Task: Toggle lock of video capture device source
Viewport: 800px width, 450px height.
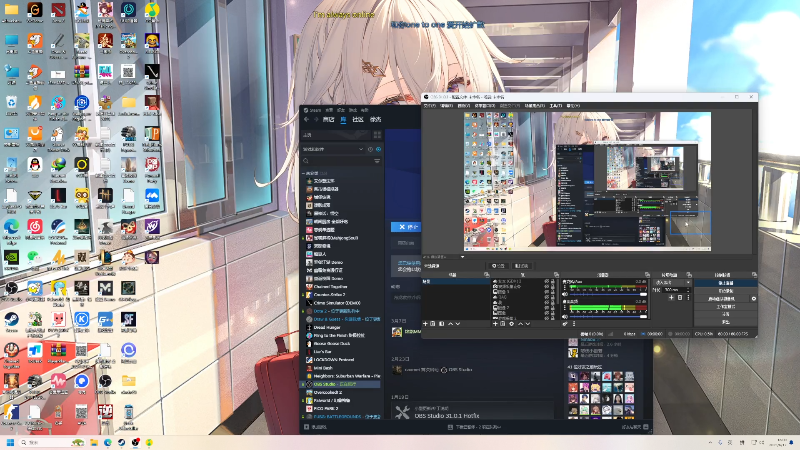Action: tap(553, 286)
